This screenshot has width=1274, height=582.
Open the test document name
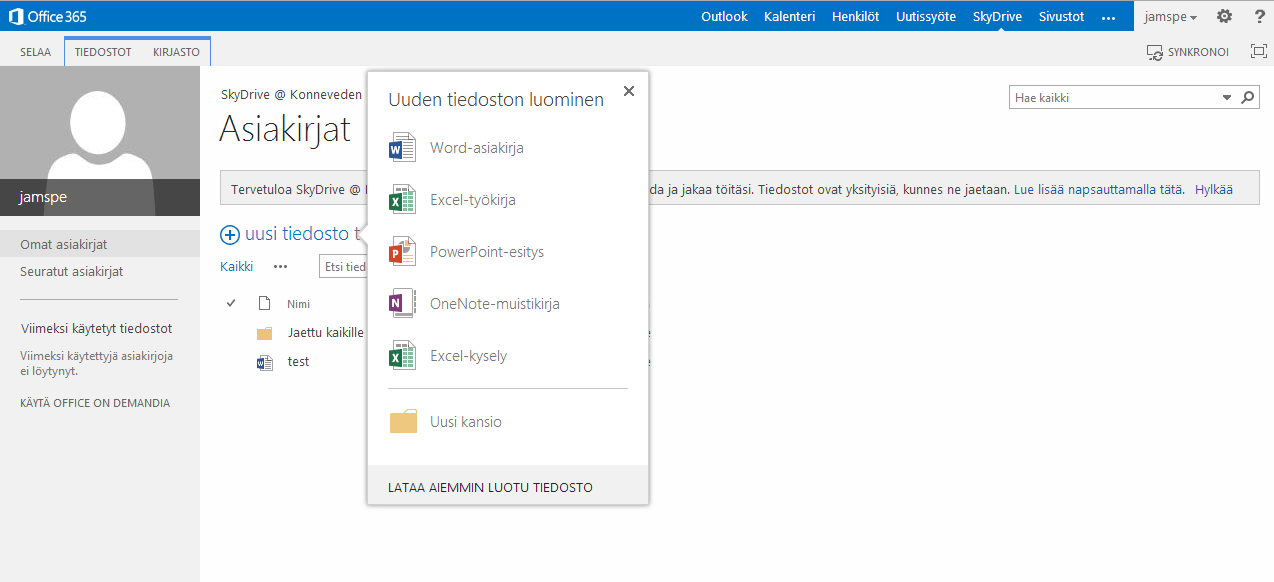(x=298, y=362)
